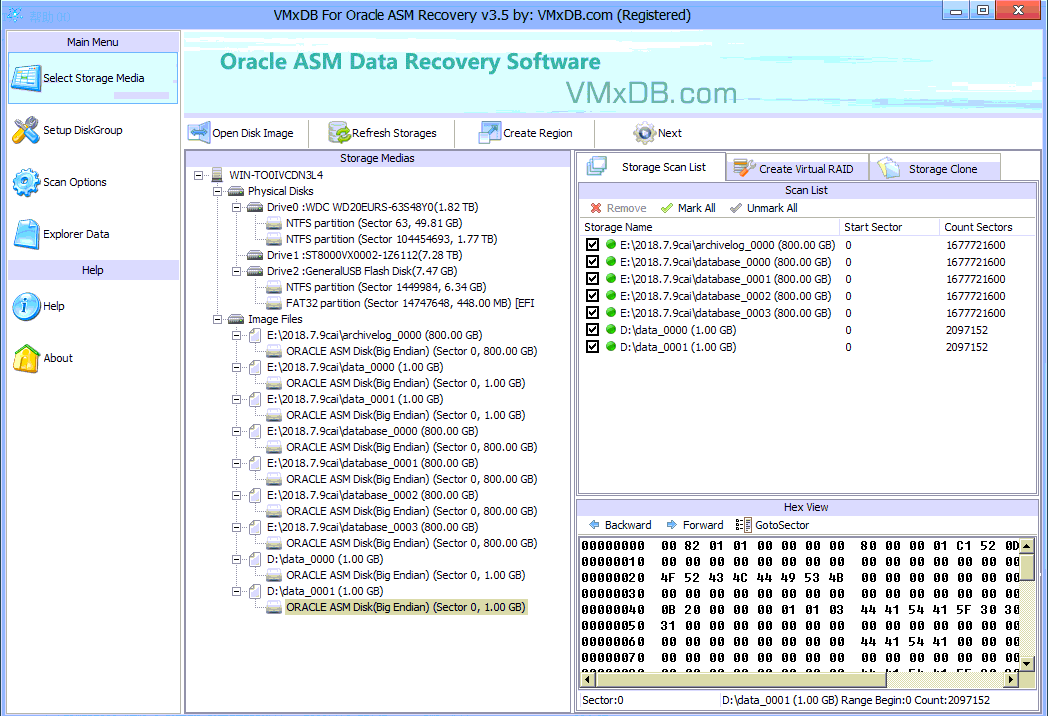Click the Create Virtual RAID tab icon

click(x=744, y=168)
